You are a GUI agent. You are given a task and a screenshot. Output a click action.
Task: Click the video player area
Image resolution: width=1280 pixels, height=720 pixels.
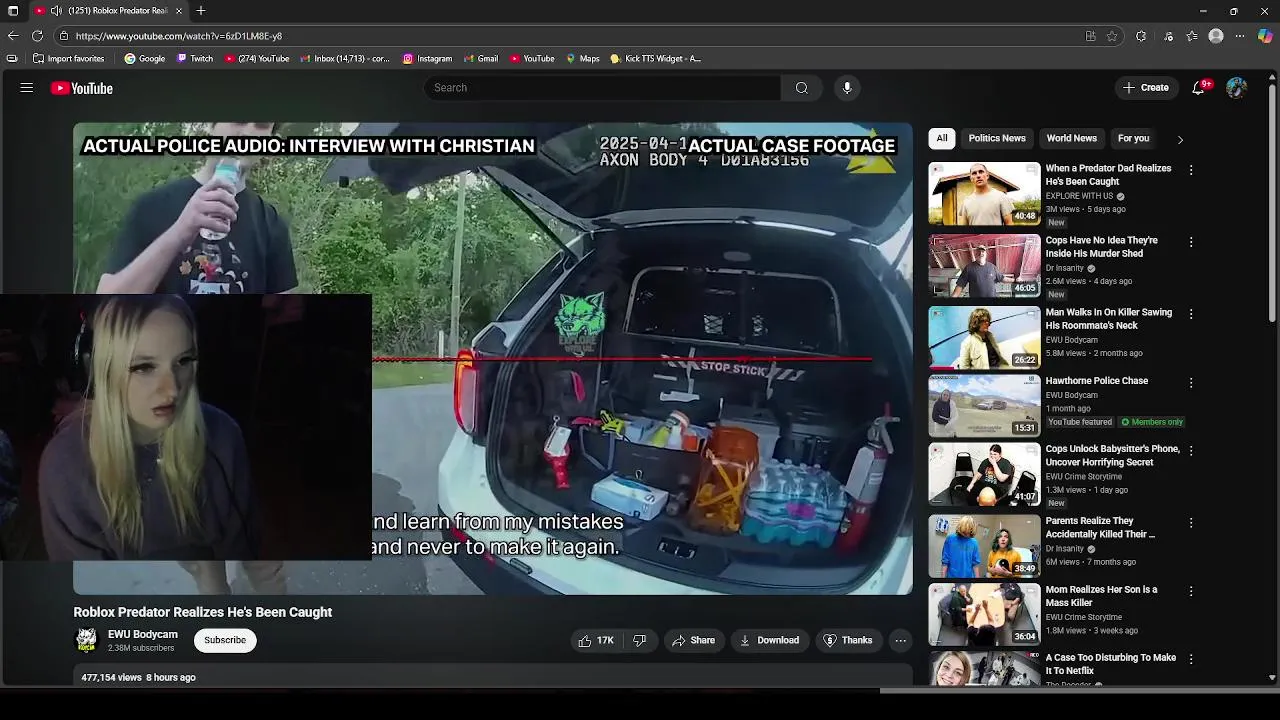493,359
